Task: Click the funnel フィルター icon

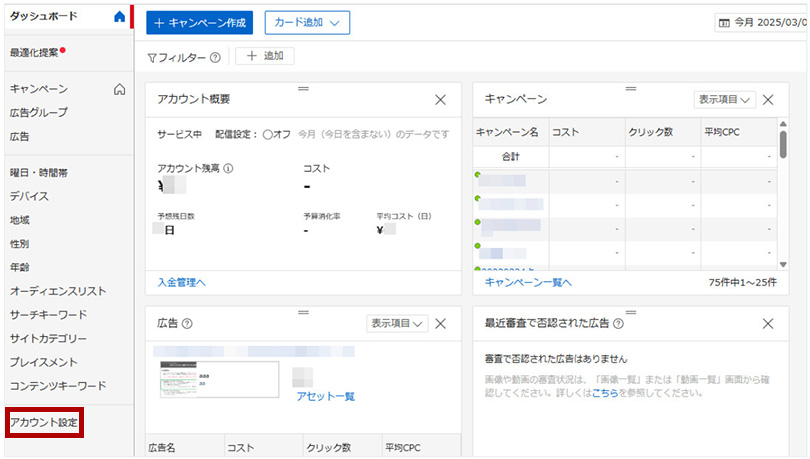Action: 152,58
